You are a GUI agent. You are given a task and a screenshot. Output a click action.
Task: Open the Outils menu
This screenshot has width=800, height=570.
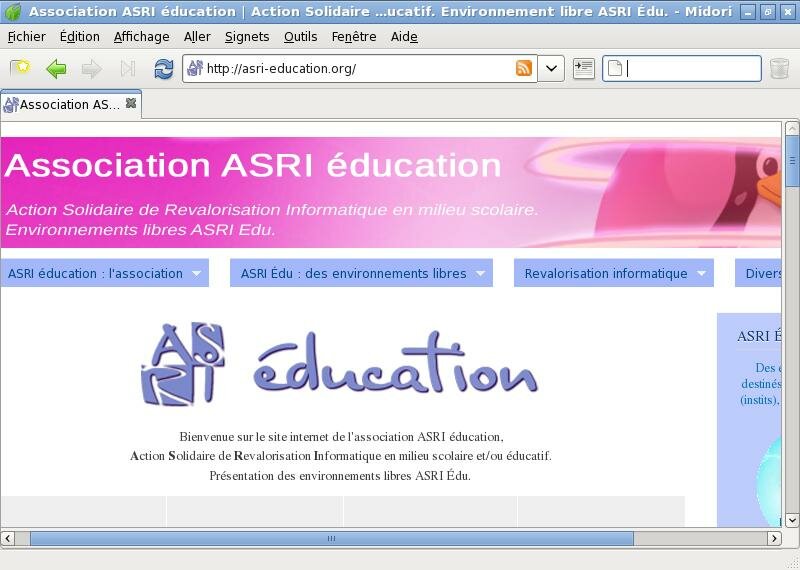[301, 37]
